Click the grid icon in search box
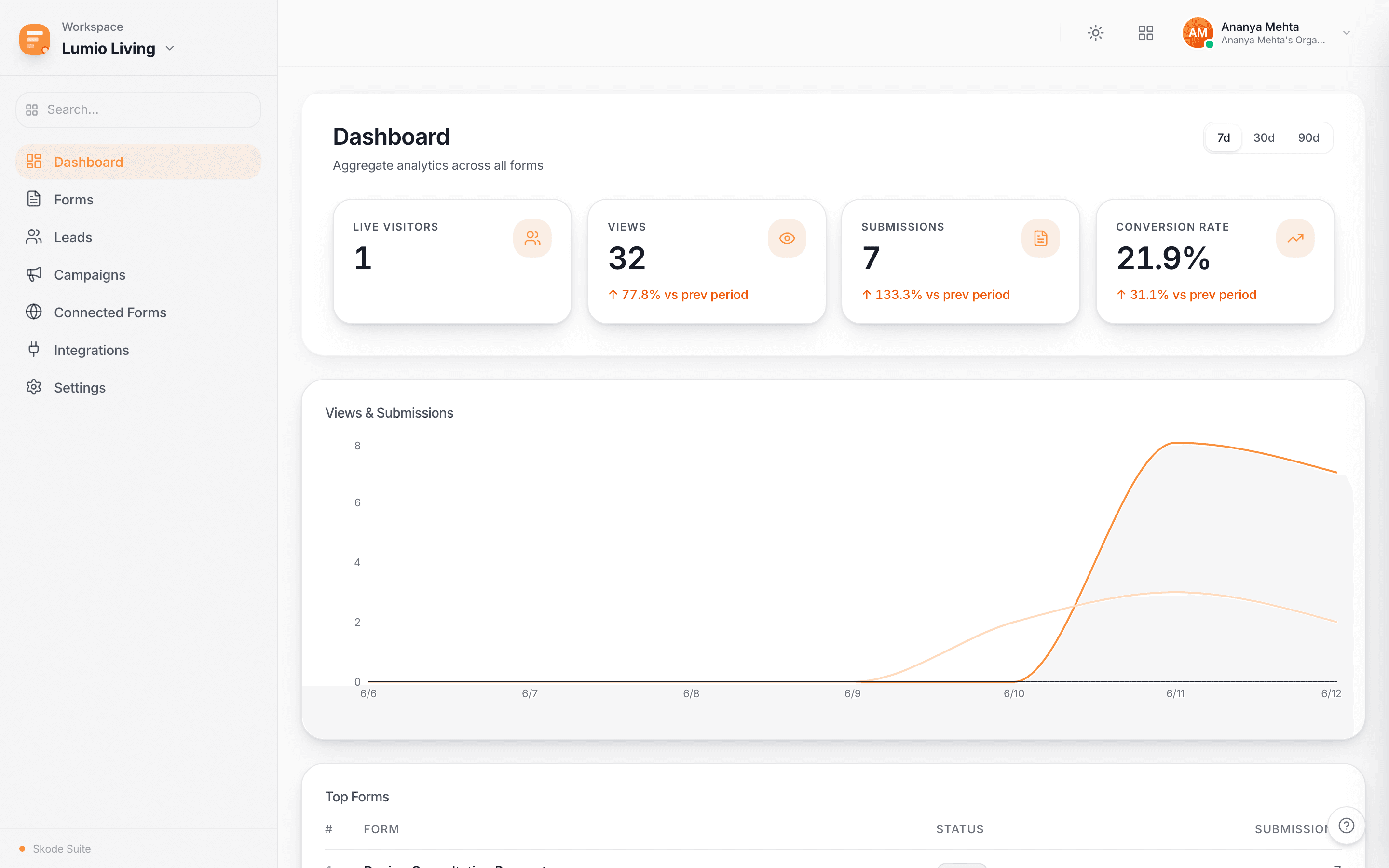The width and height of the screenshot is (1389, 868). click(32, 109)
